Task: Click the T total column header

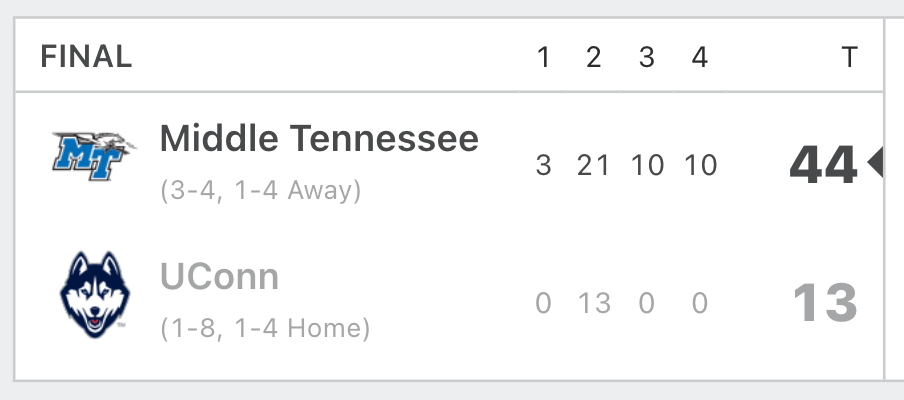Action: [x=849, y=57]
